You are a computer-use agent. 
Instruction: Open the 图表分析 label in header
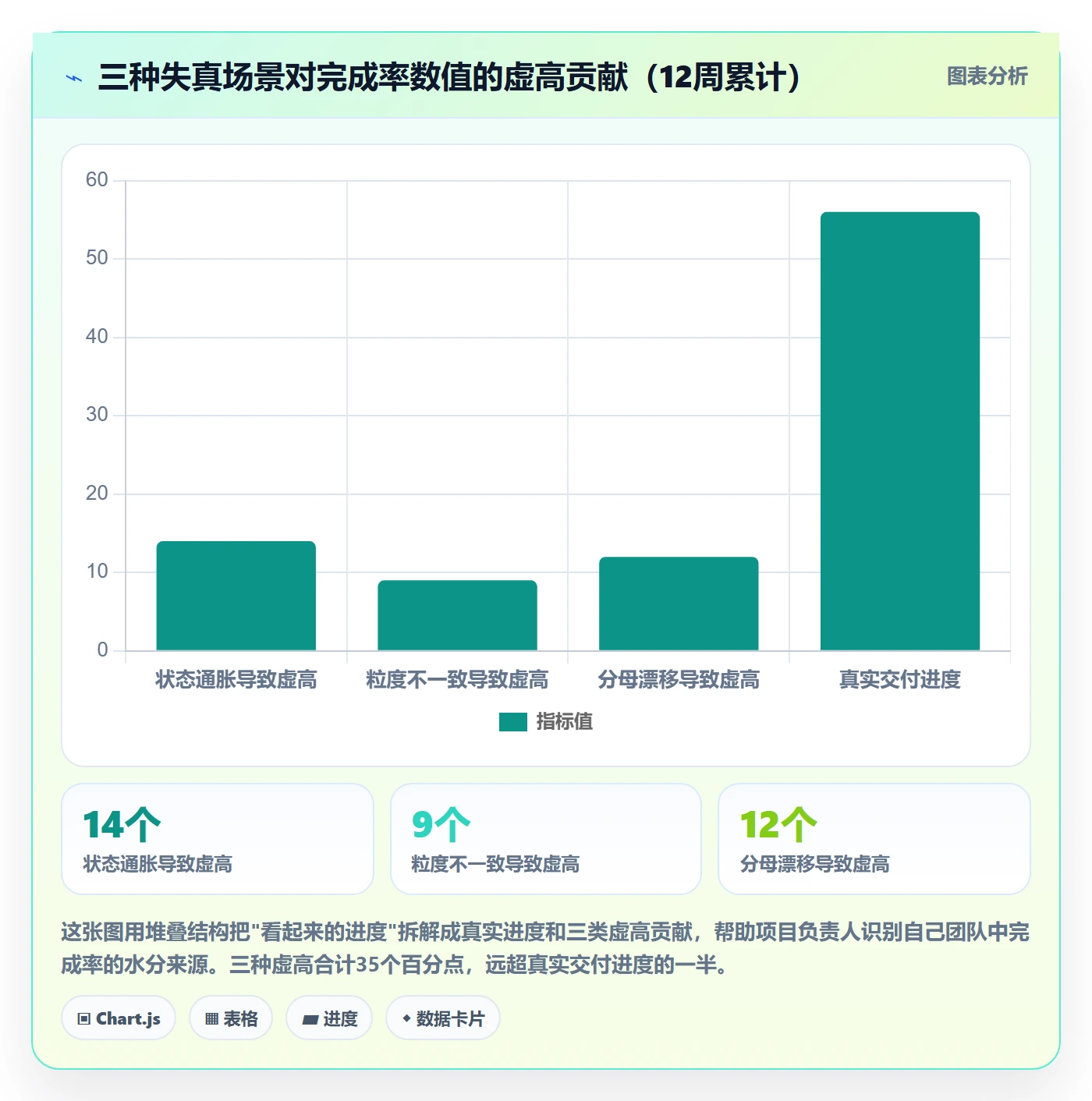987,76
